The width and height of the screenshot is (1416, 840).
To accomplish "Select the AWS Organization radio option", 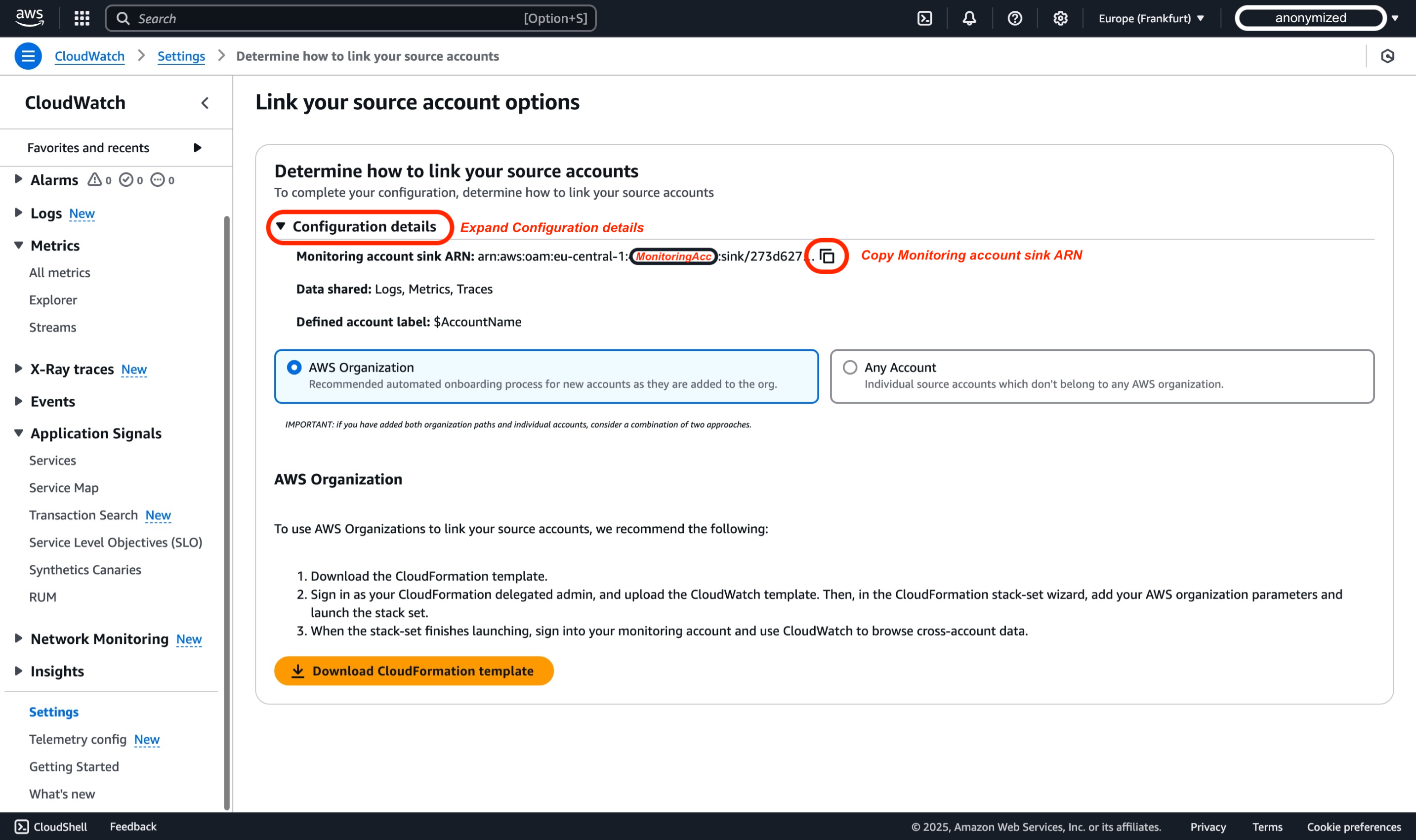I will pos(294,367).
